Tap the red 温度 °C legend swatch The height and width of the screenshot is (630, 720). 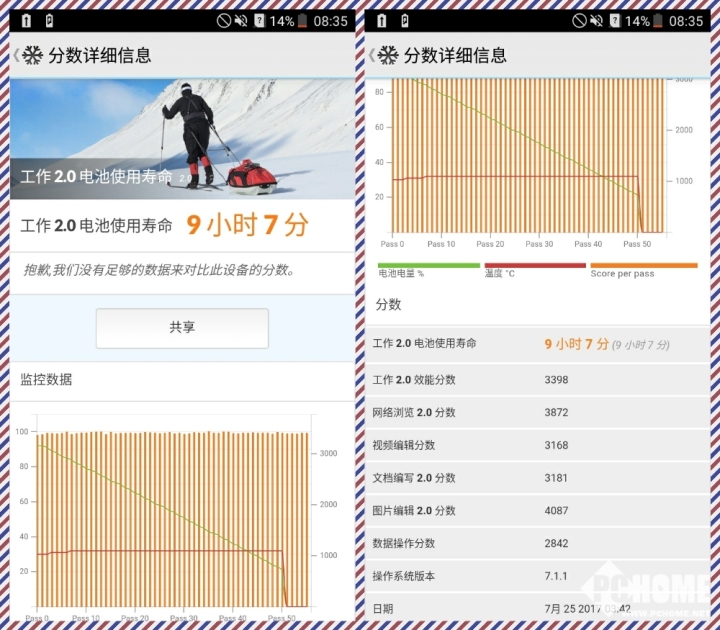click(x=535, y=265)
